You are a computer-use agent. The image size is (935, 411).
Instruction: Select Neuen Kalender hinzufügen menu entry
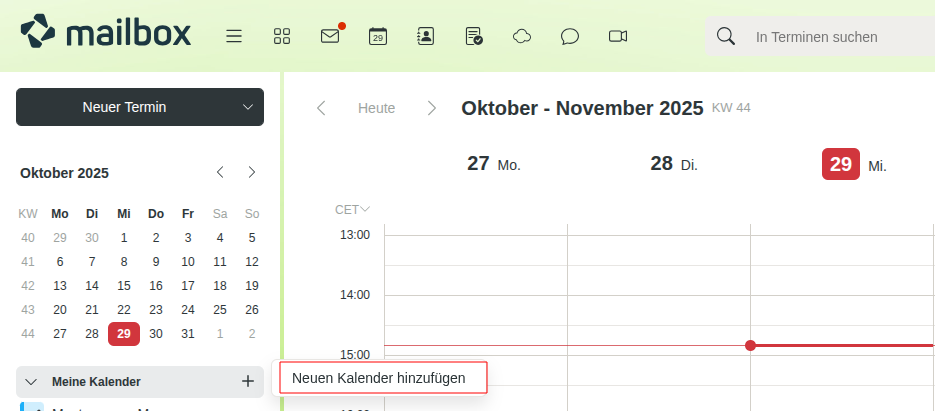tap(379, 378)
